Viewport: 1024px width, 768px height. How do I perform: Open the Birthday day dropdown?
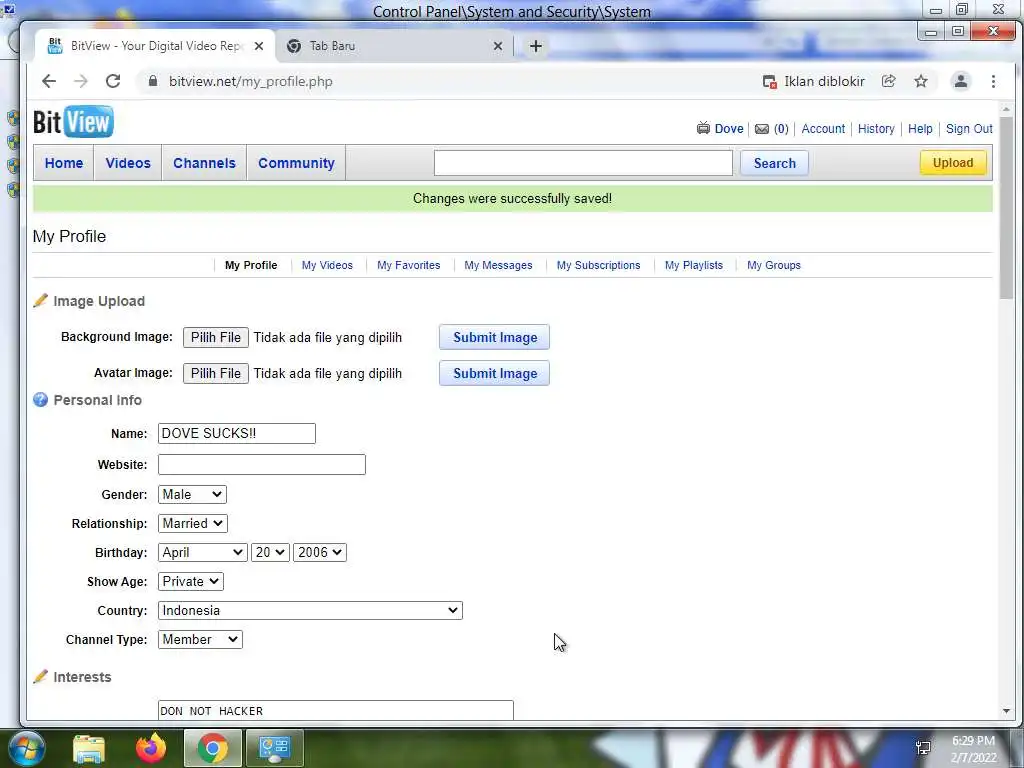(x=270, y=552)
